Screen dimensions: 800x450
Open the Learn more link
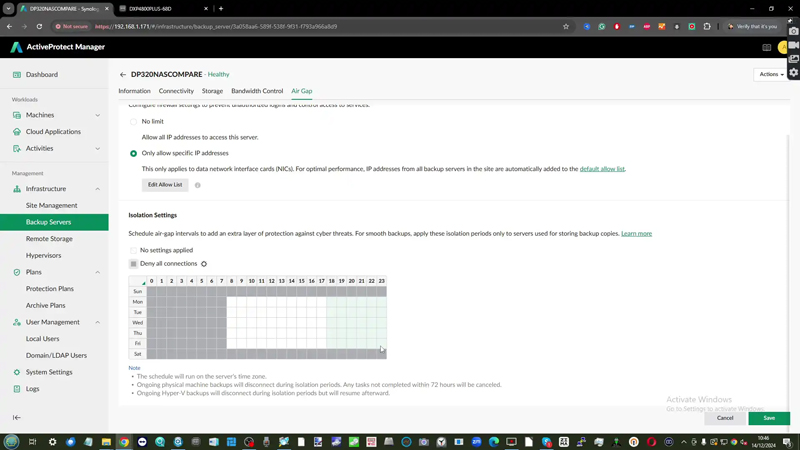[x=636, y=234]
